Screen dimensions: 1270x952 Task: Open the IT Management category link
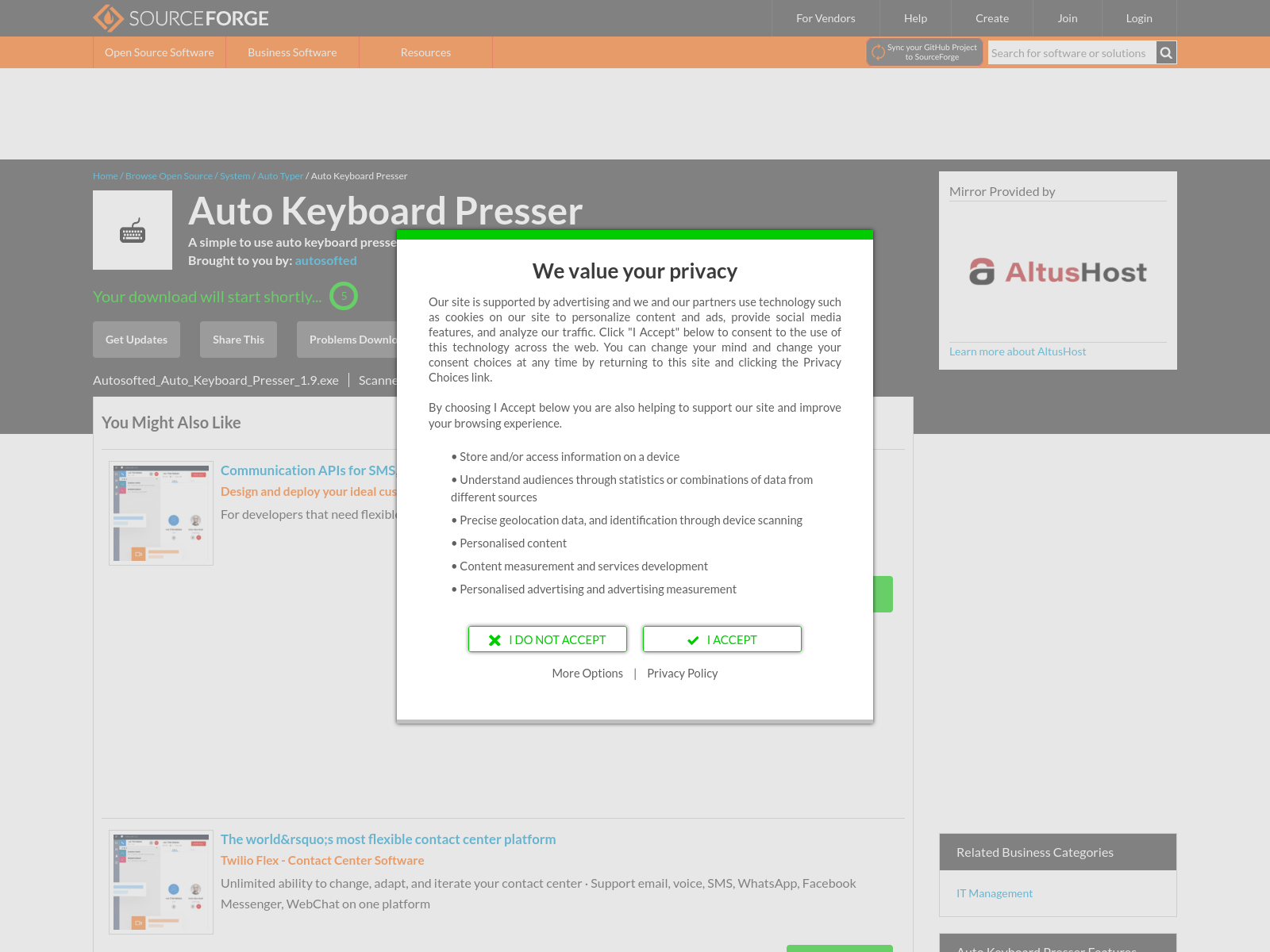pos(995,893)
